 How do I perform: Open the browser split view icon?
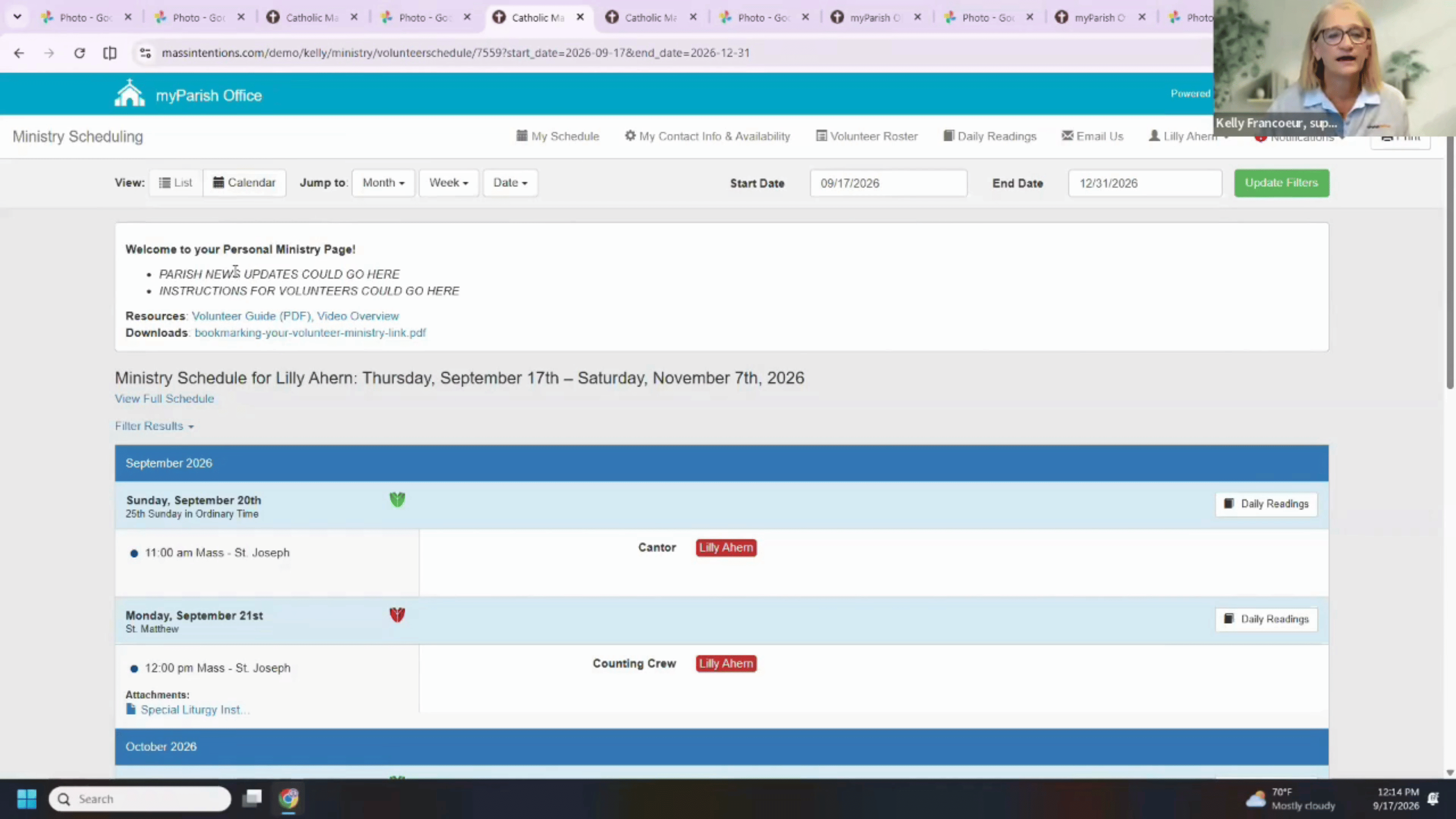pos(110,53)
